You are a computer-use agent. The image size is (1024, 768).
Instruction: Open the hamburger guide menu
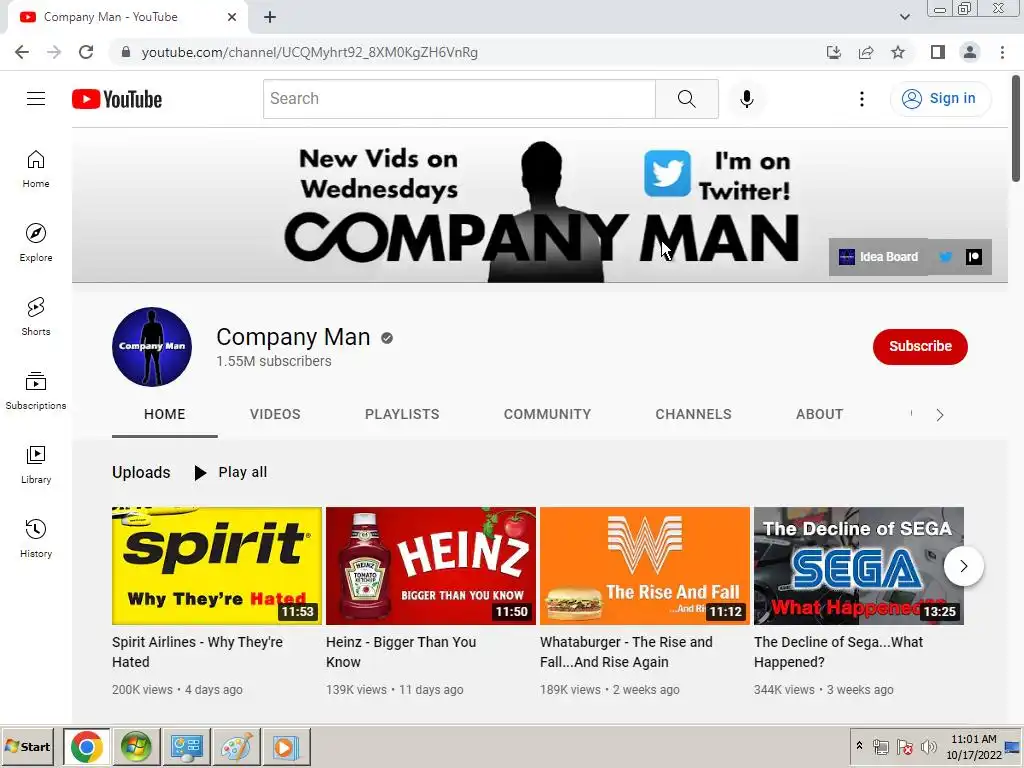click(36, 99)
